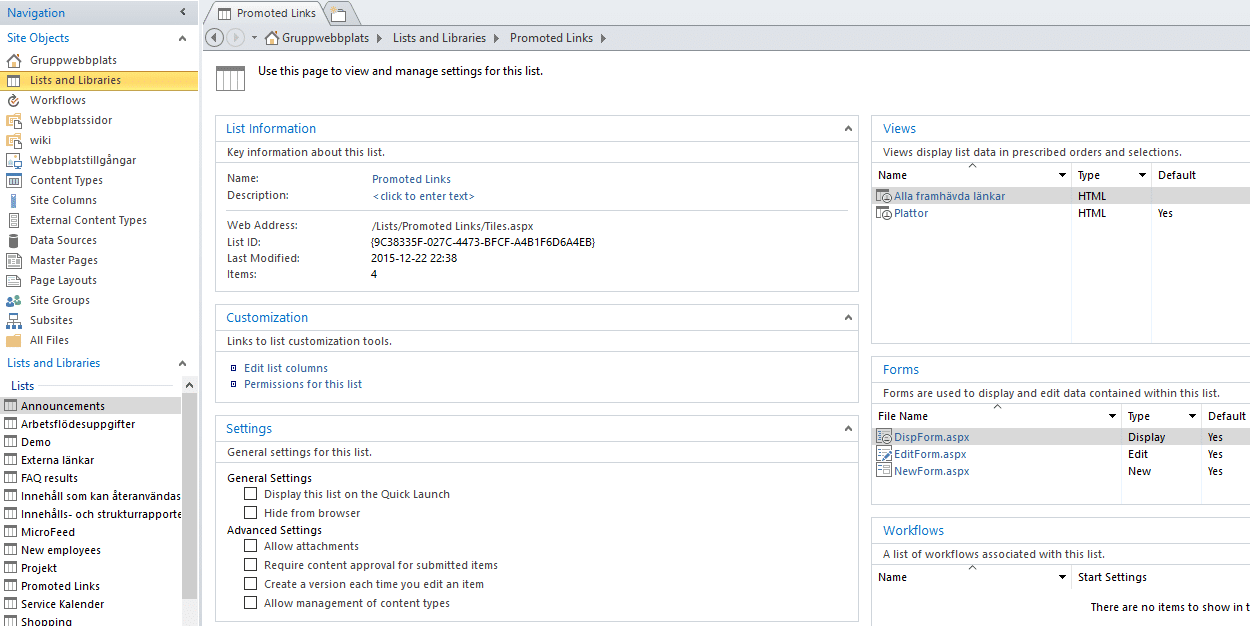The image size is (1250, 626).
Task: Click the Subsites icon in navigation
Action: coord(13,320)
